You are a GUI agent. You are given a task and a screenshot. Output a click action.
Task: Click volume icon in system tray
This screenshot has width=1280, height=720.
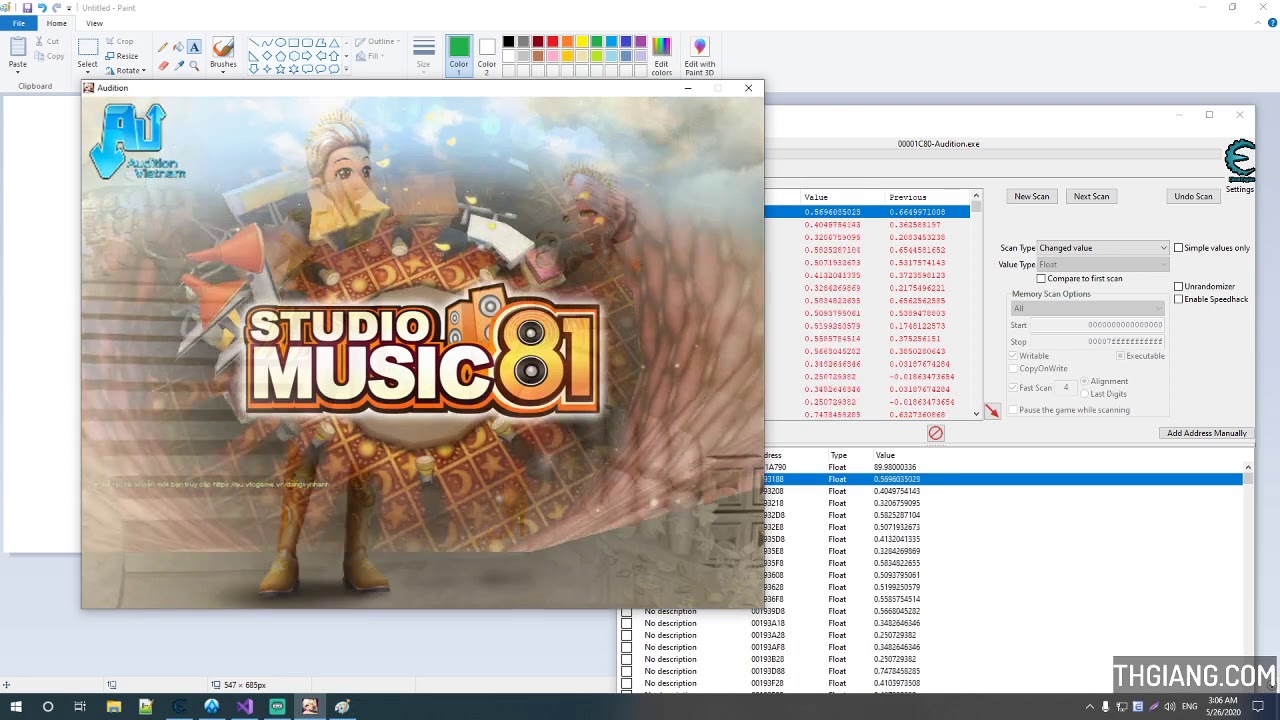coord(1170,707)
